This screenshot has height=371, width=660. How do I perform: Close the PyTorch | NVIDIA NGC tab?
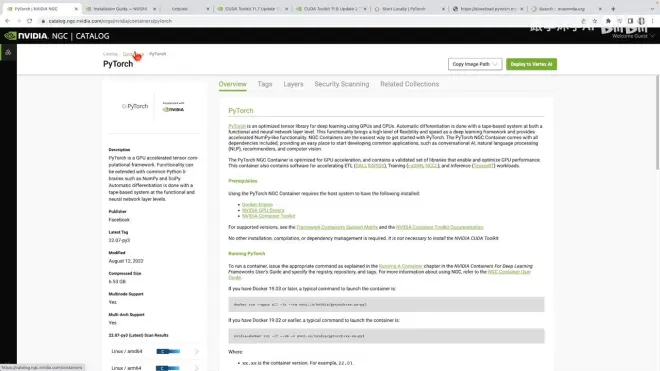tap(76, 9)
